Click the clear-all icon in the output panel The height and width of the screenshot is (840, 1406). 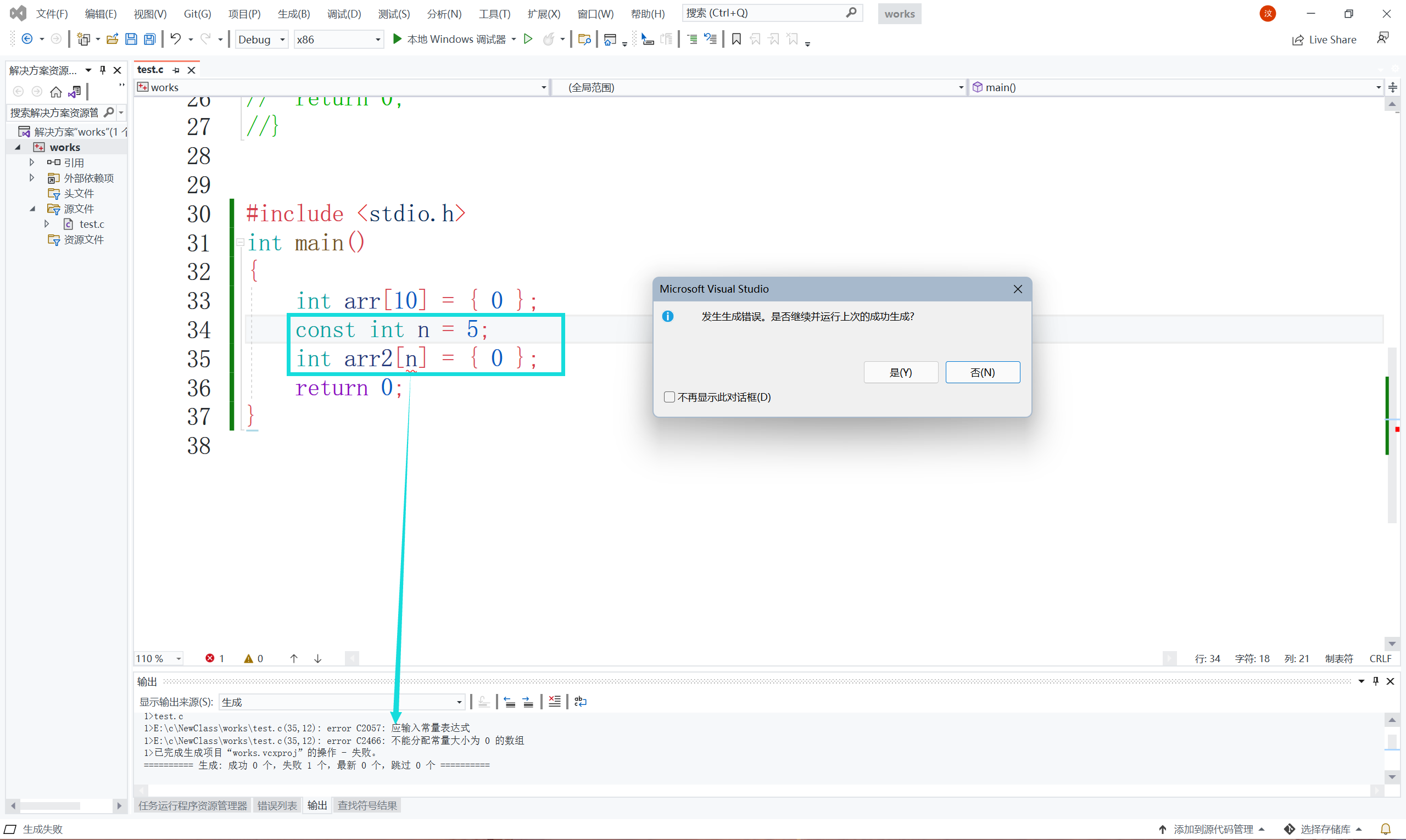click(x=554, y=702)
